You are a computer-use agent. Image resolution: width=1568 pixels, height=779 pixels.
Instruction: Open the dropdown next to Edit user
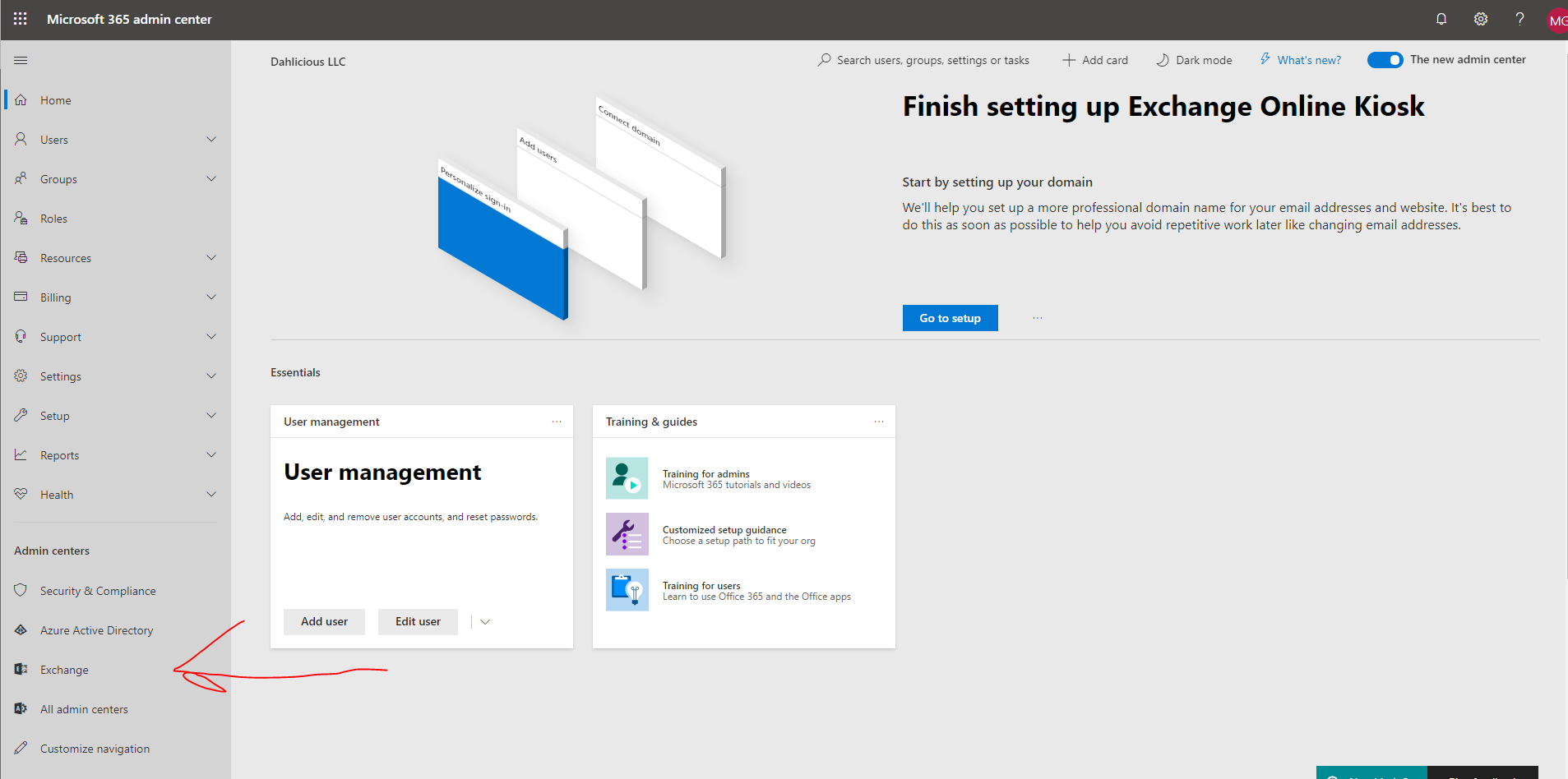pos(485,622)
